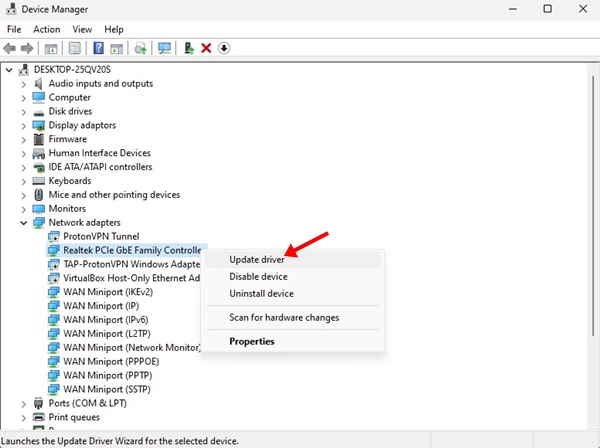The width and height of the screenshot is (600, 448).
Task: Click the ProtonVPN Tunnel adapter icon
Action: 54,237
